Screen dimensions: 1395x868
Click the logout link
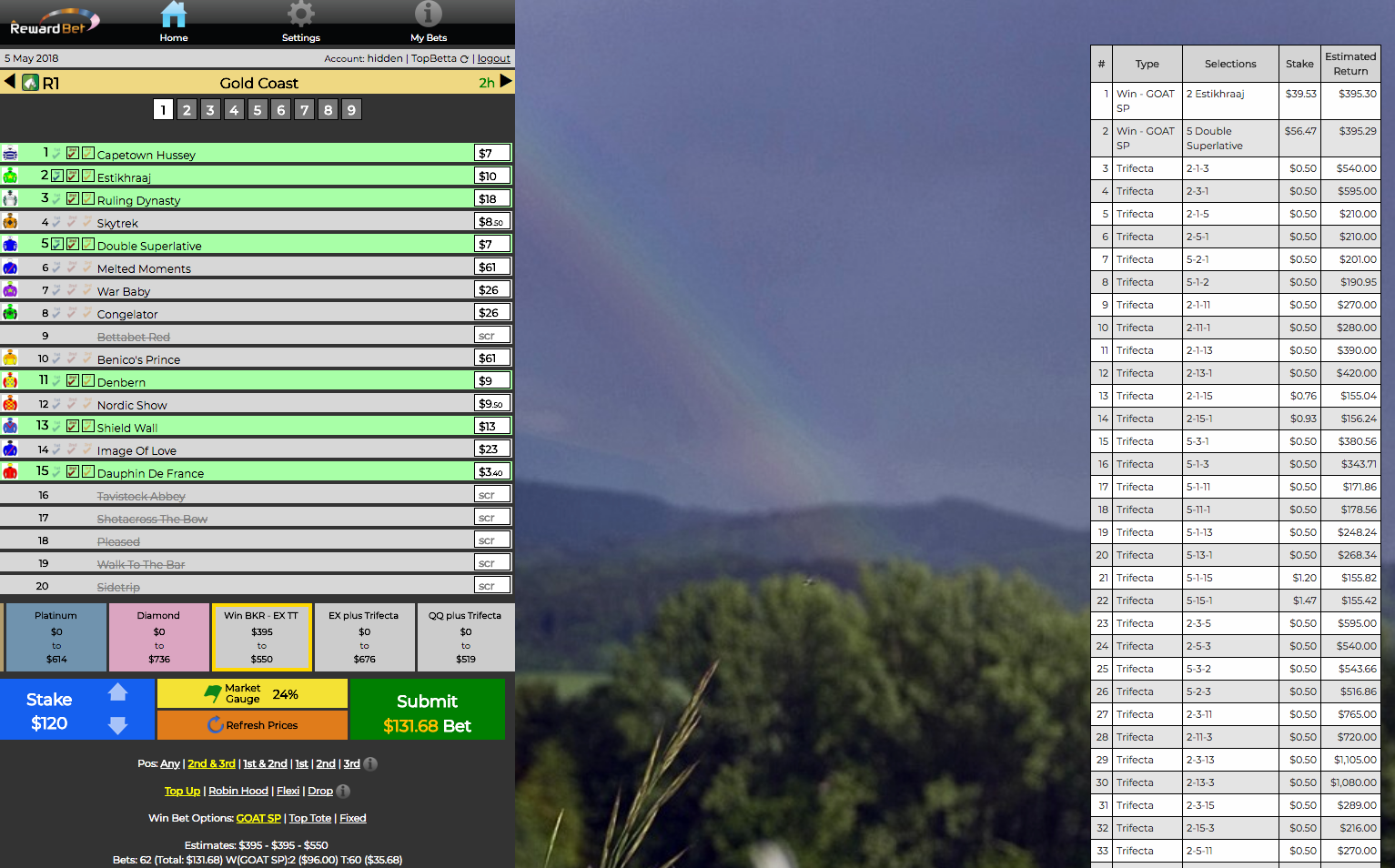[494, 59]
